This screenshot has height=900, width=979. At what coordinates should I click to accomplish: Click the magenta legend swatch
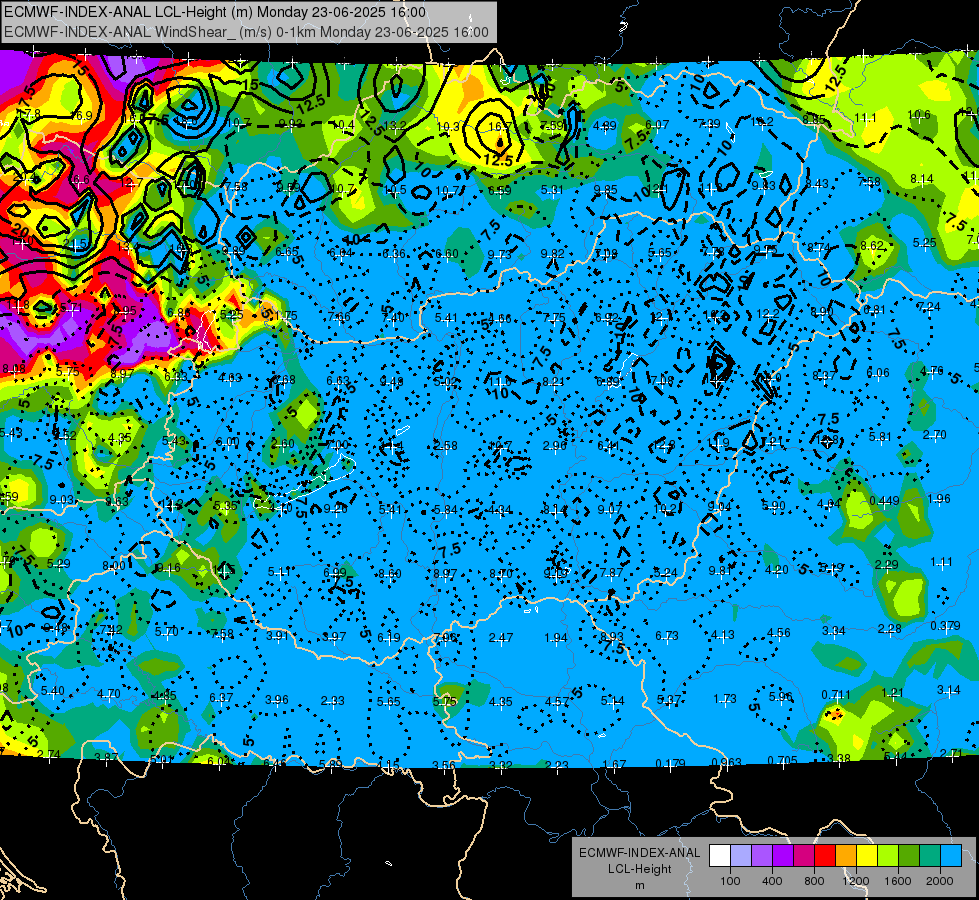[804, 856]
